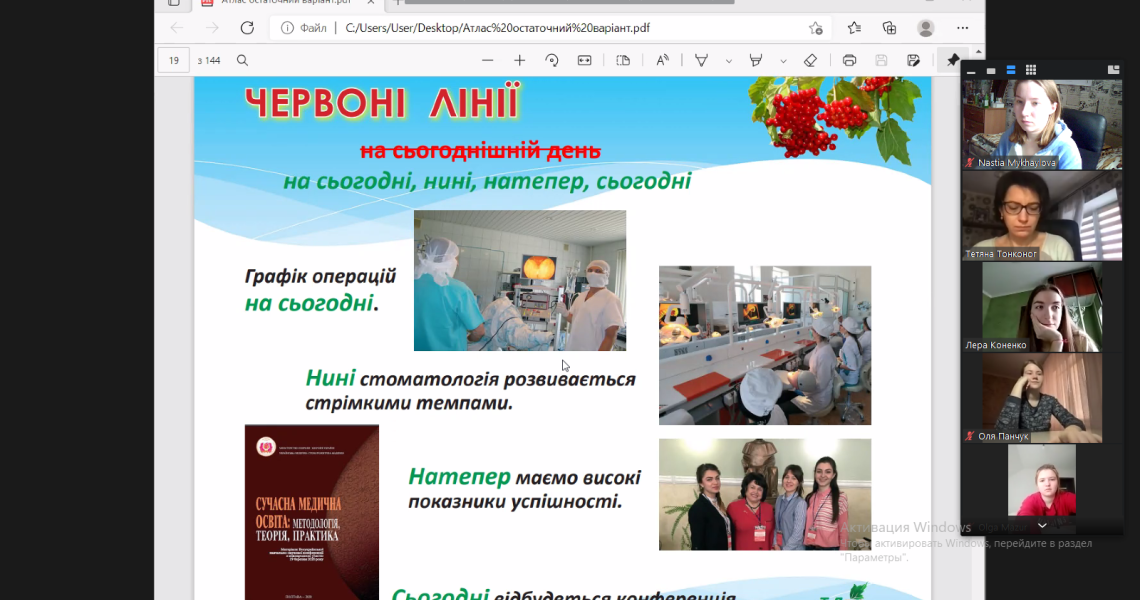Select the Highlight tool
The image size is (1140, 600).
click(x=756, y=60)
